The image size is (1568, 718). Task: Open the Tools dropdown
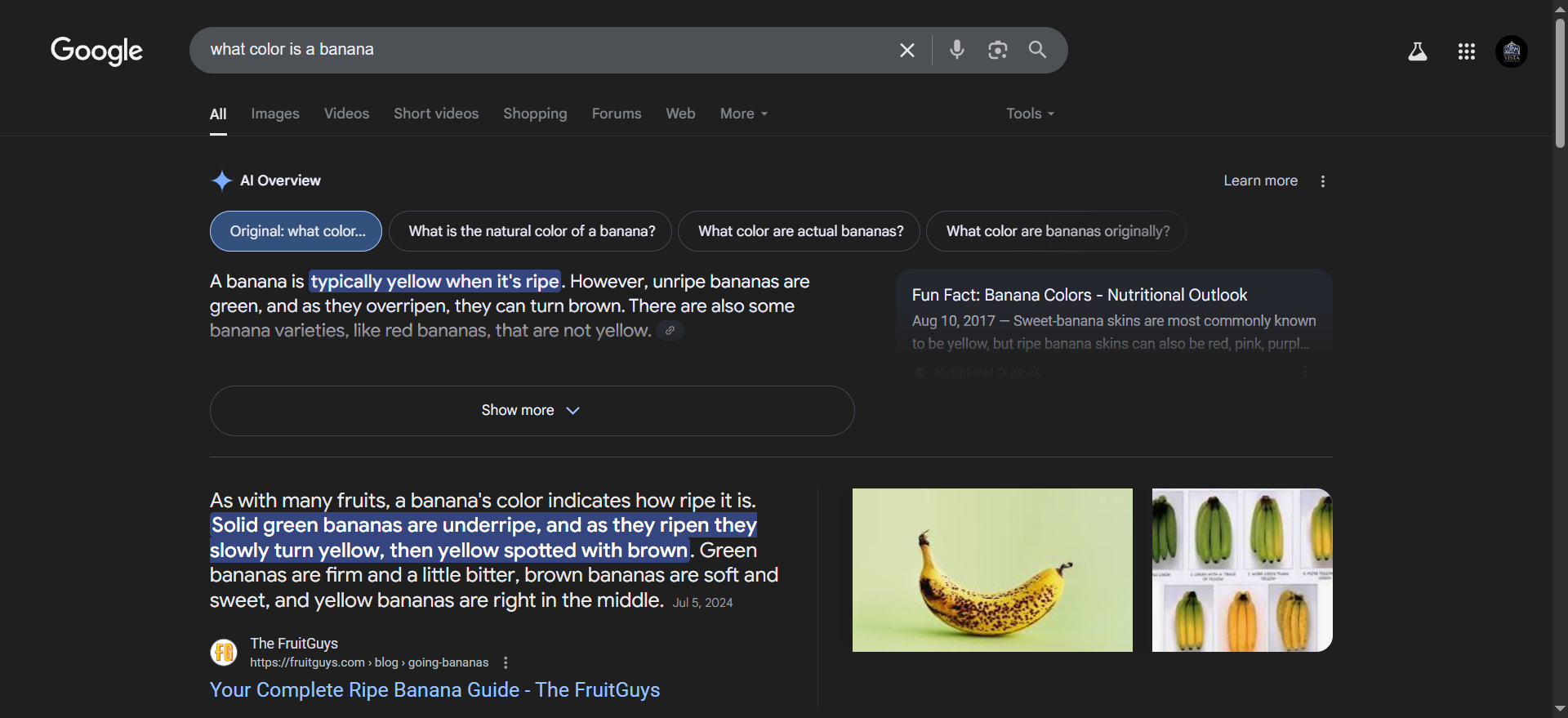pos(1030,114)
